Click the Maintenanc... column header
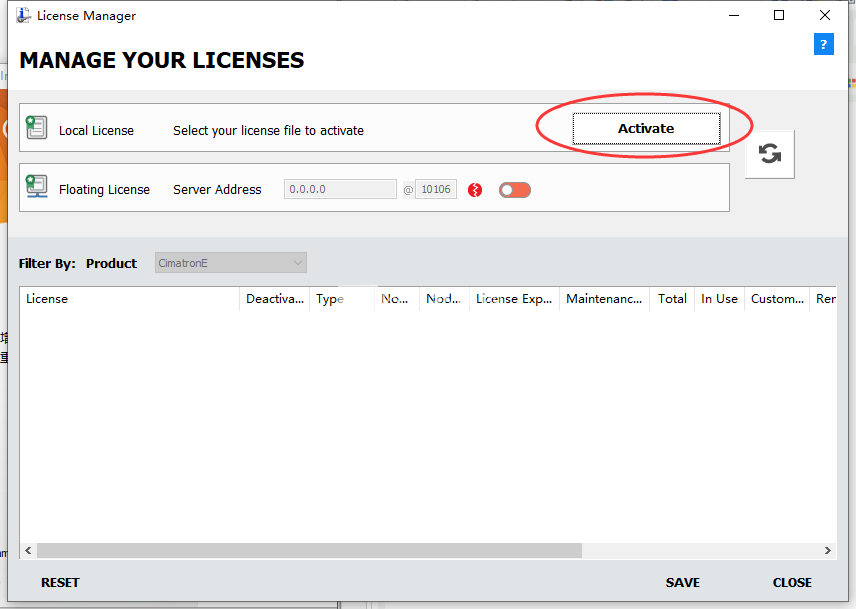Image resolution: width=856 pixels, height=609 pixels. pyautogui.click(x=604, y=299)
